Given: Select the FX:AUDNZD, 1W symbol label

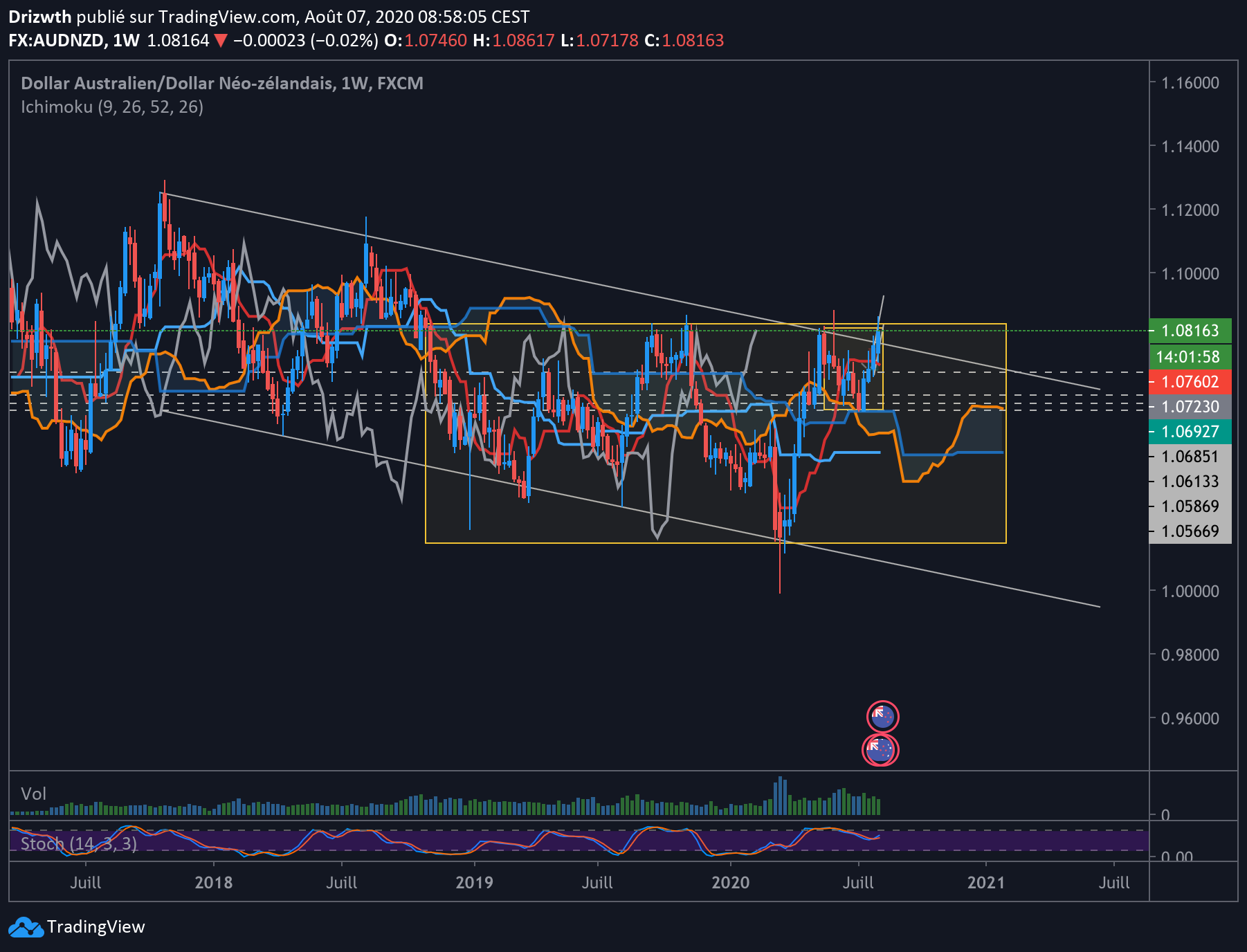Looking at the screenshot, I should (x=74, y=41).
